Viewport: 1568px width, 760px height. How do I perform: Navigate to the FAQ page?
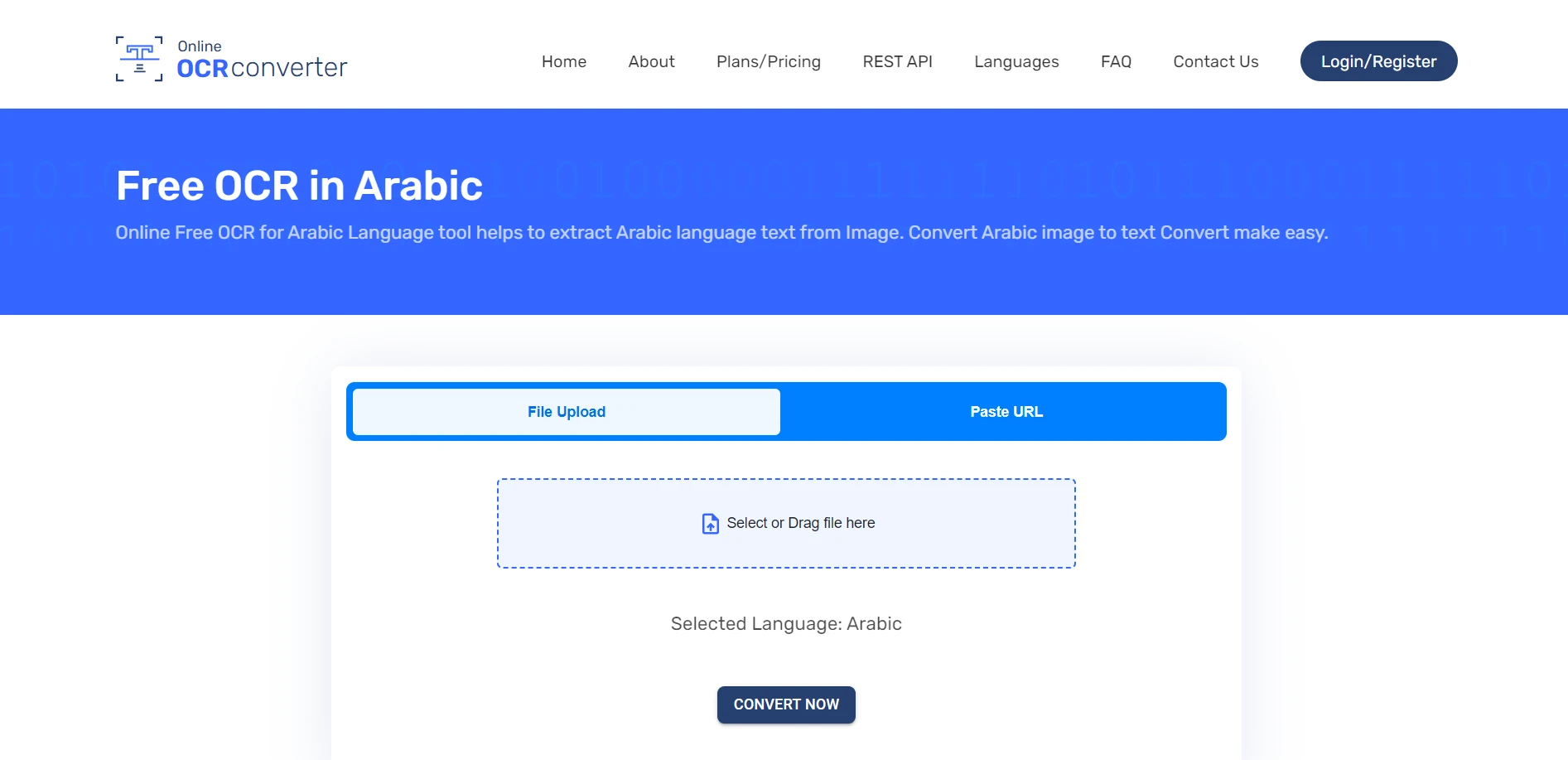(1115, 61)
